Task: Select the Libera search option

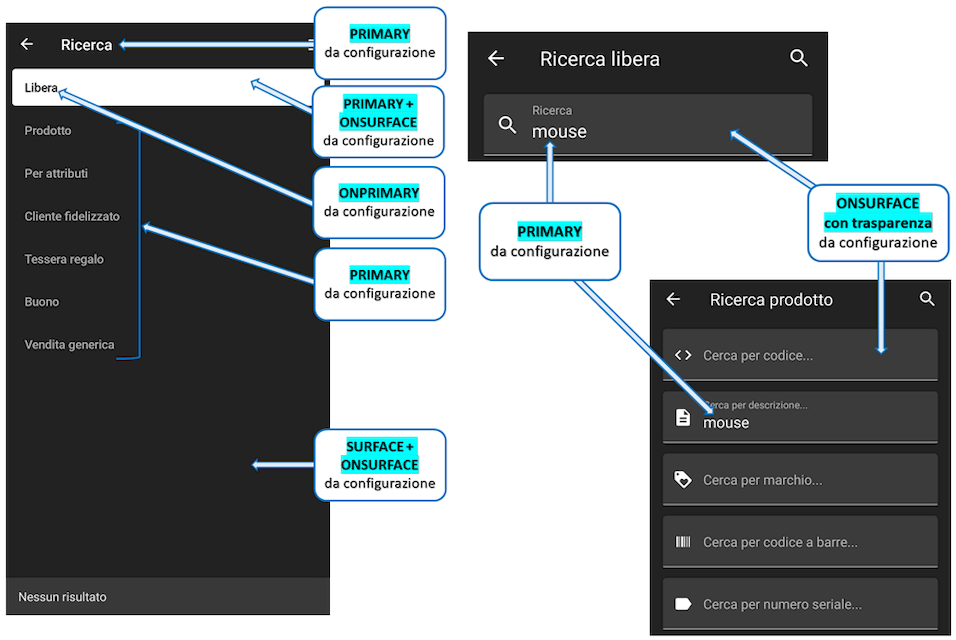Action: click(x=42, y=88)
